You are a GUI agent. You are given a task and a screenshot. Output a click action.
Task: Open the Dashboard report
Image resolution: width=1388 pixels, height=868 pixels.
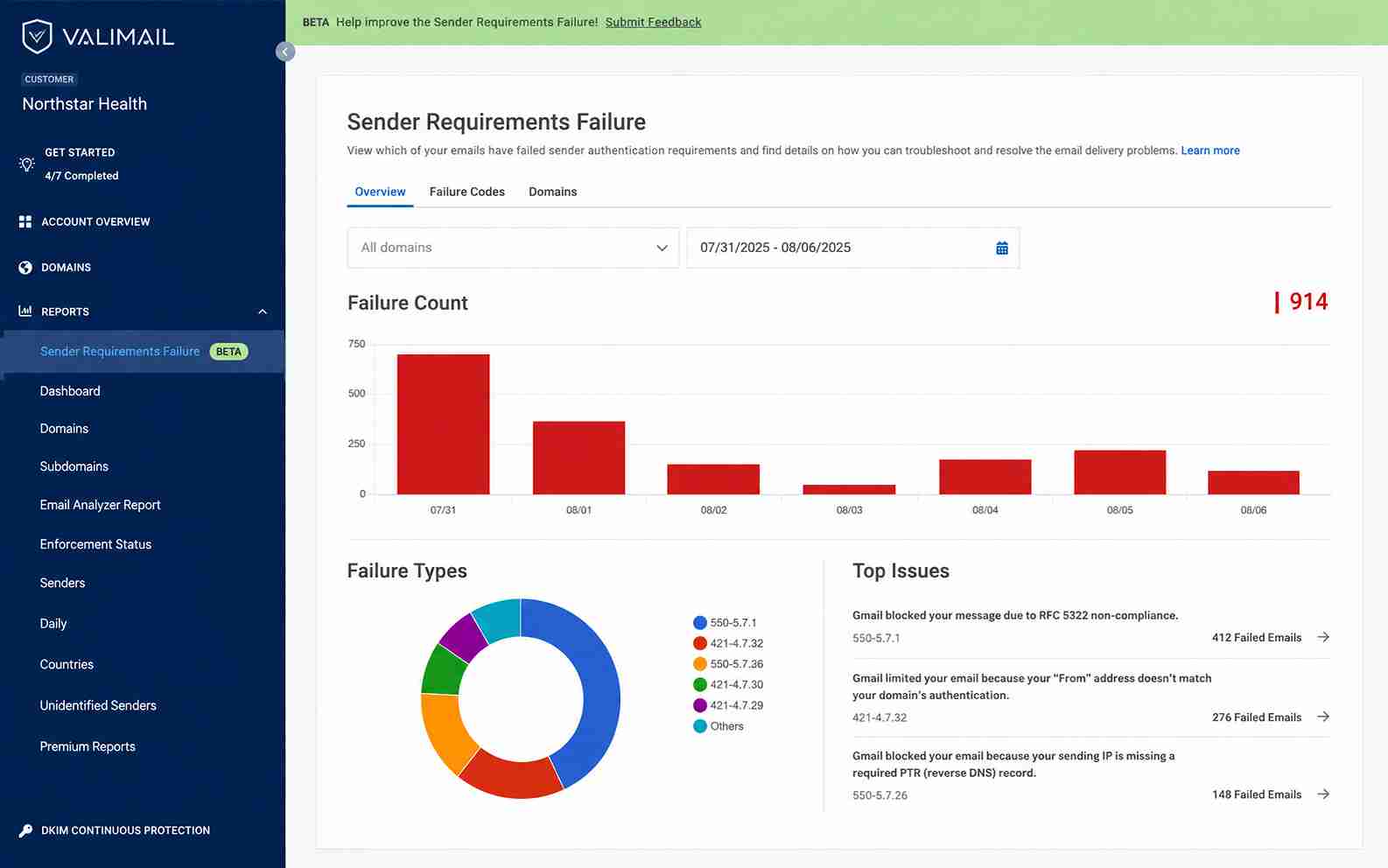(70, 391)
